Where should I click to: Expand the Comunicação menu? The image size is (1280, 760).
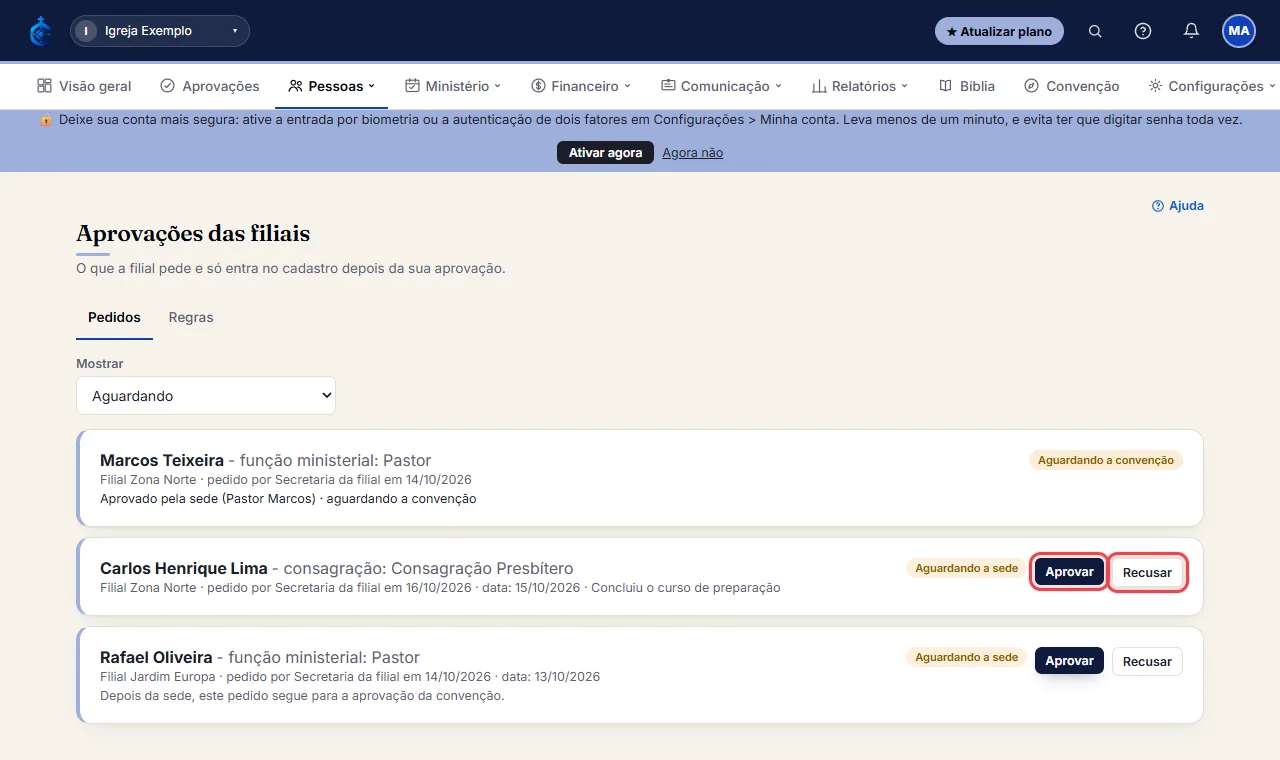(721, 86)
